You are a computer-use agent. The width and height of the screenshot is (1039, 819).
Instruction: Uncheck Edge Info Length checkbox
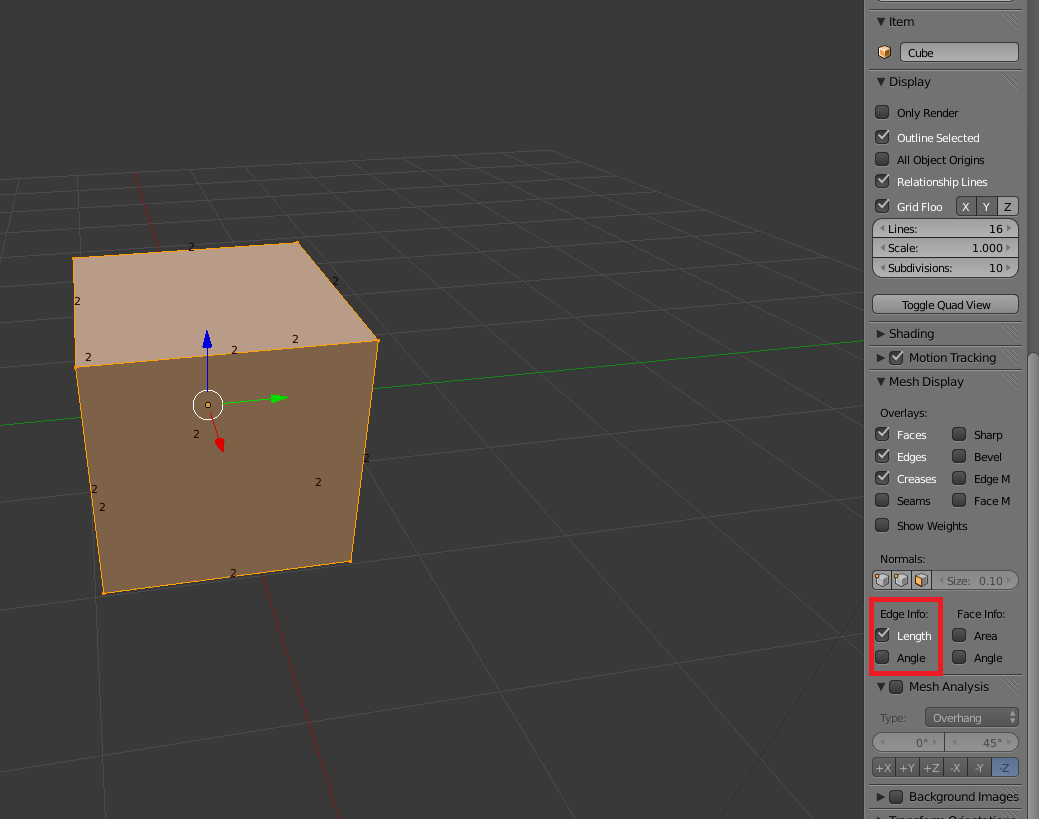tap(882, 635)
